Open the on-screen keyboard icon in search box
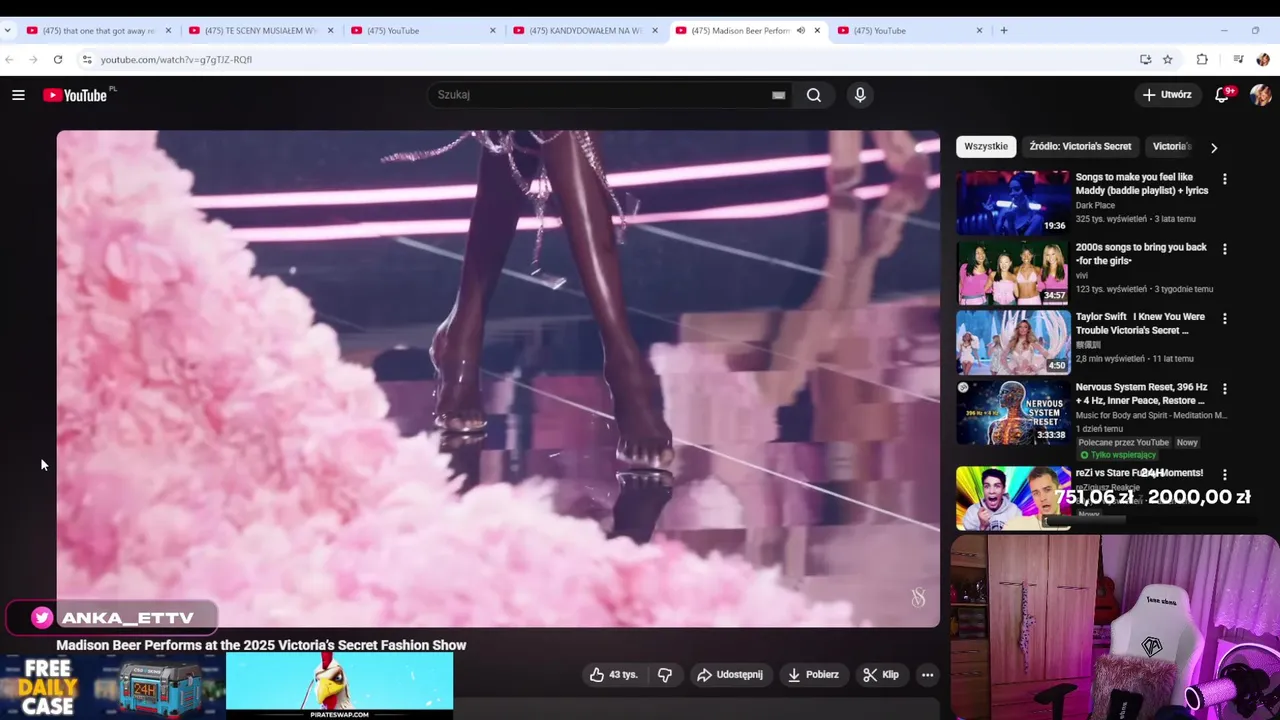This screenshot has height=720, width=1280. tap(778, 95)
